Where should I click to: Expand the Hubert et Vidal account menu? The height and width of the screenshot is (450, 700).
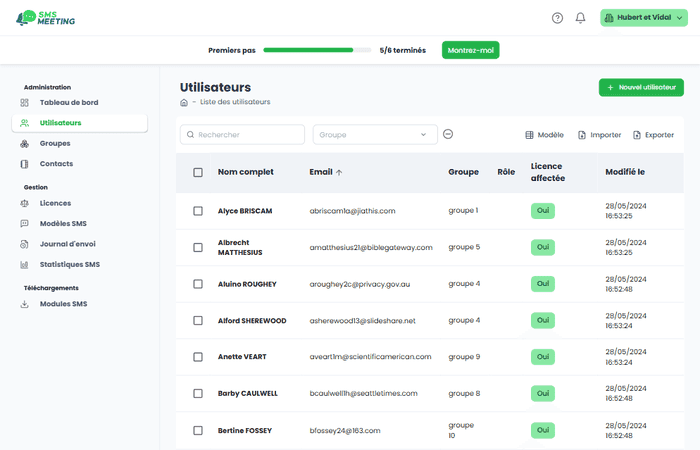(644, 18)
